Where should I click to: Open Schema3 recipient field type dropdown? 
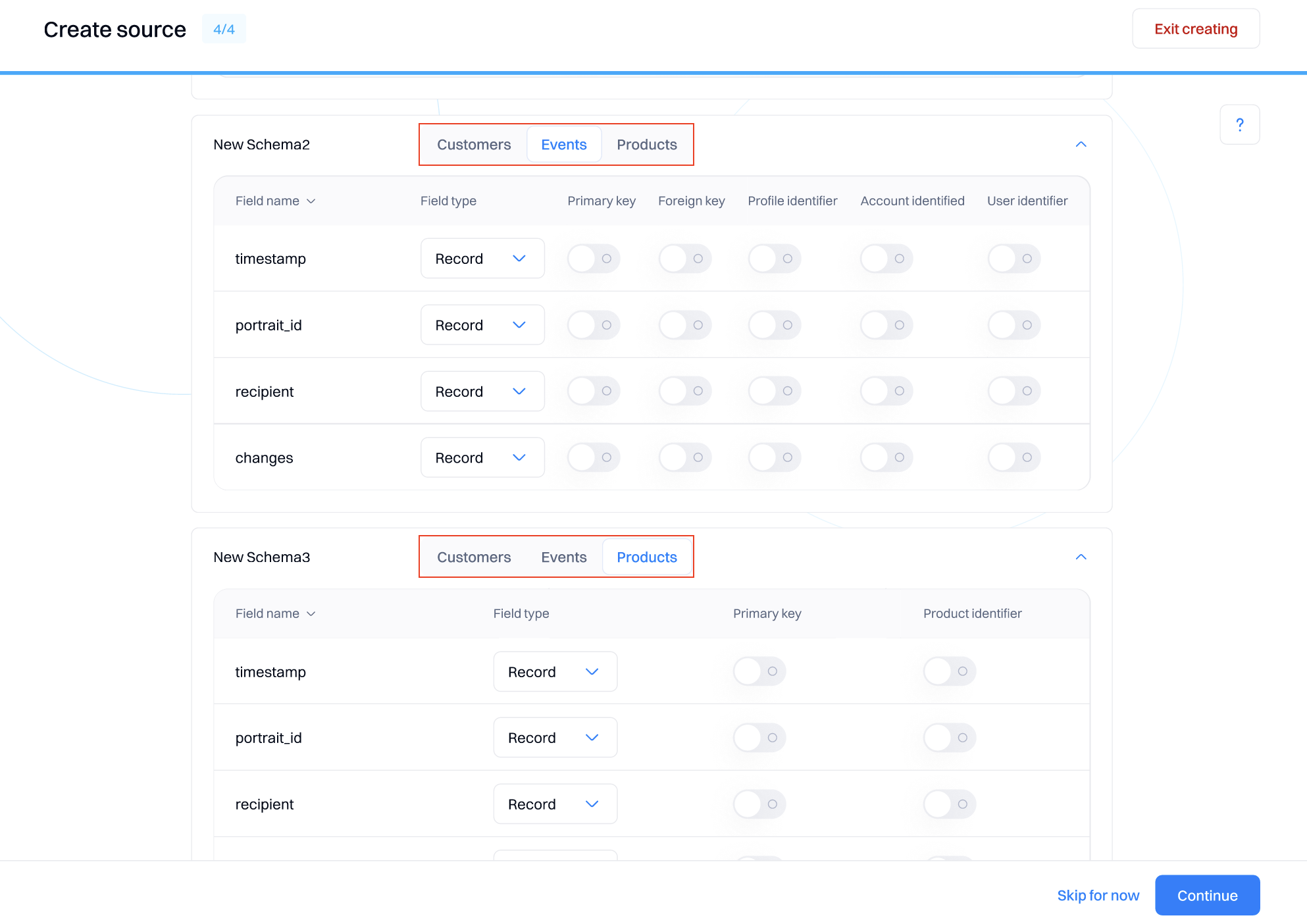point(555,804)
